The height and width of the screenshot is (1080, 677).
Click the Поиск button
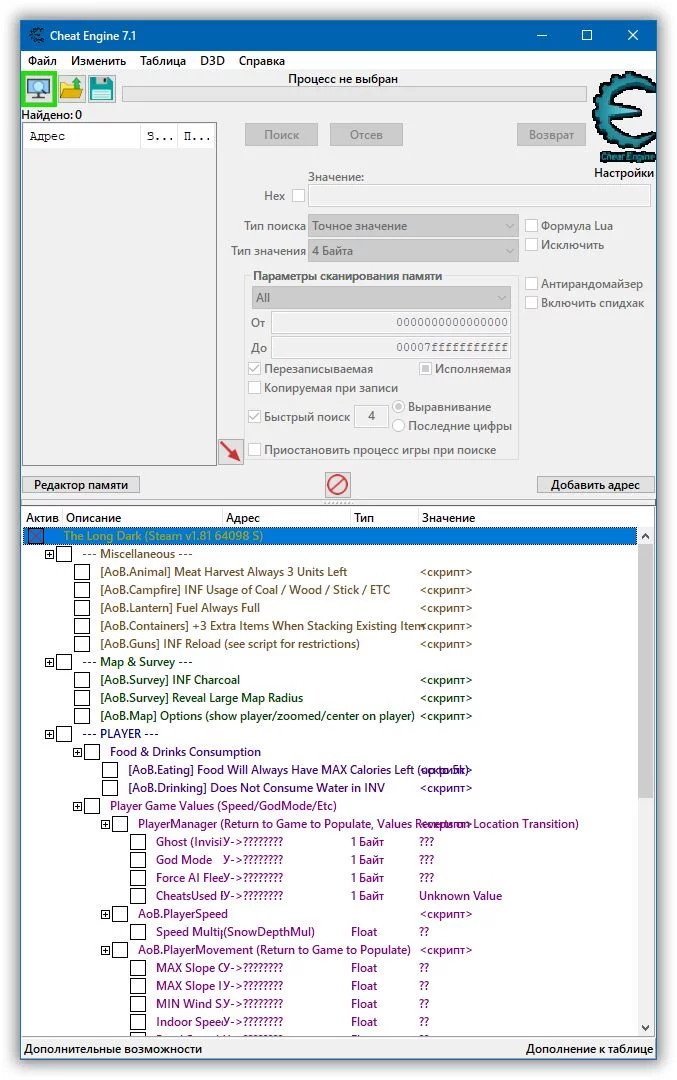(282, 135)
